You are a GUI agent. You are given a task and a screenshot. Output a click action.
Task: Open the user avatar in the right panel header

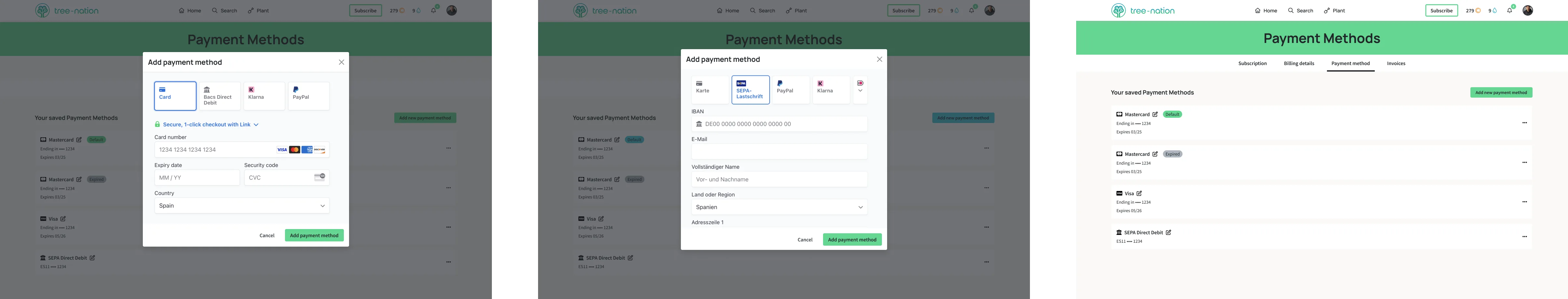click(1528, 10)
